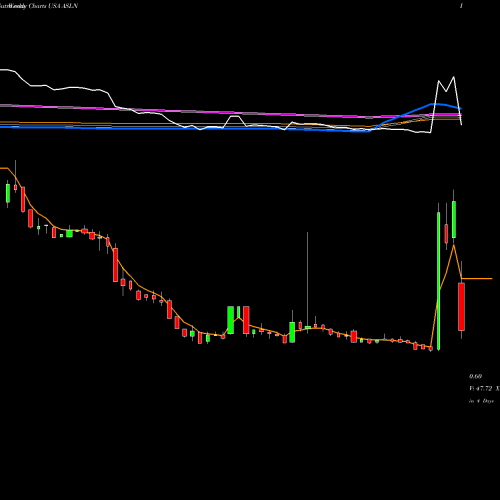Viewport: 500px width, 500px height.
Task: Click the chart title ending in USA ASLN
Action: pos(39,6)
